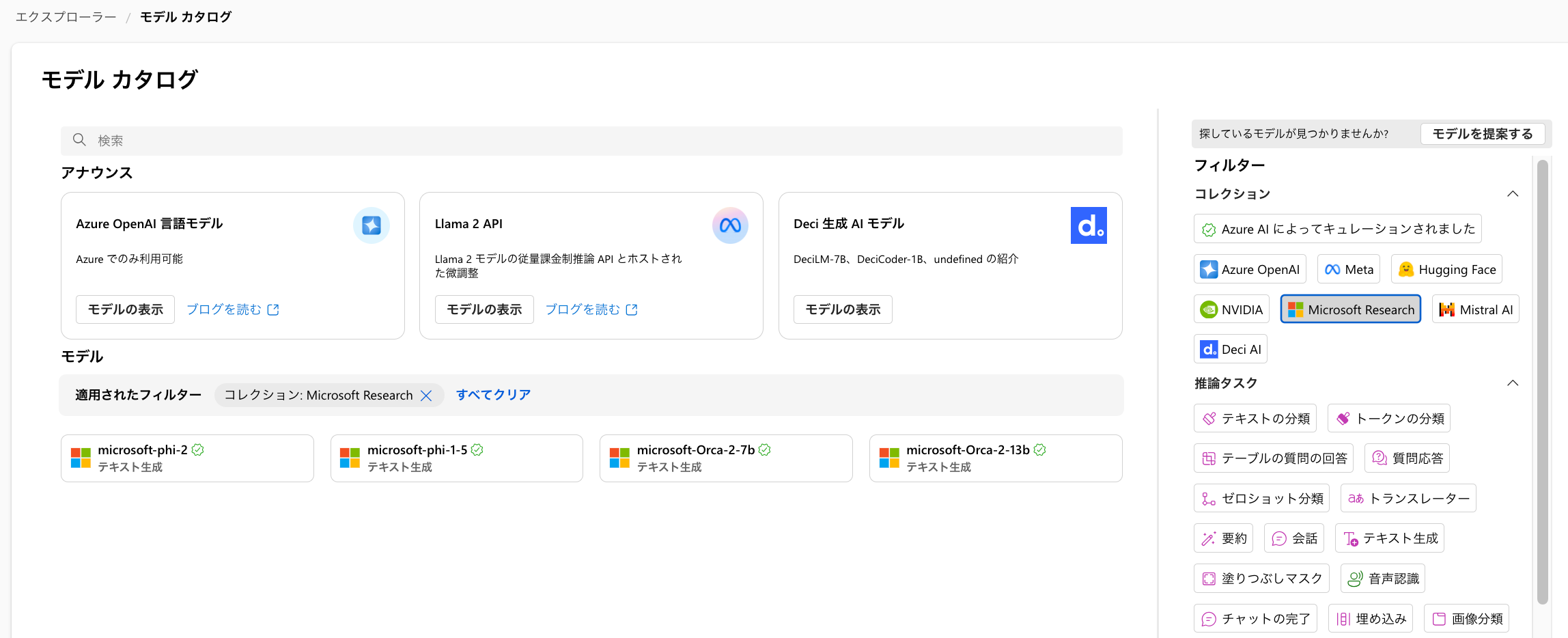Image resolution: width=1568 pixels, height=638 pixels.
Task: Filter by 要約 task
Action: pos(1223,538)
